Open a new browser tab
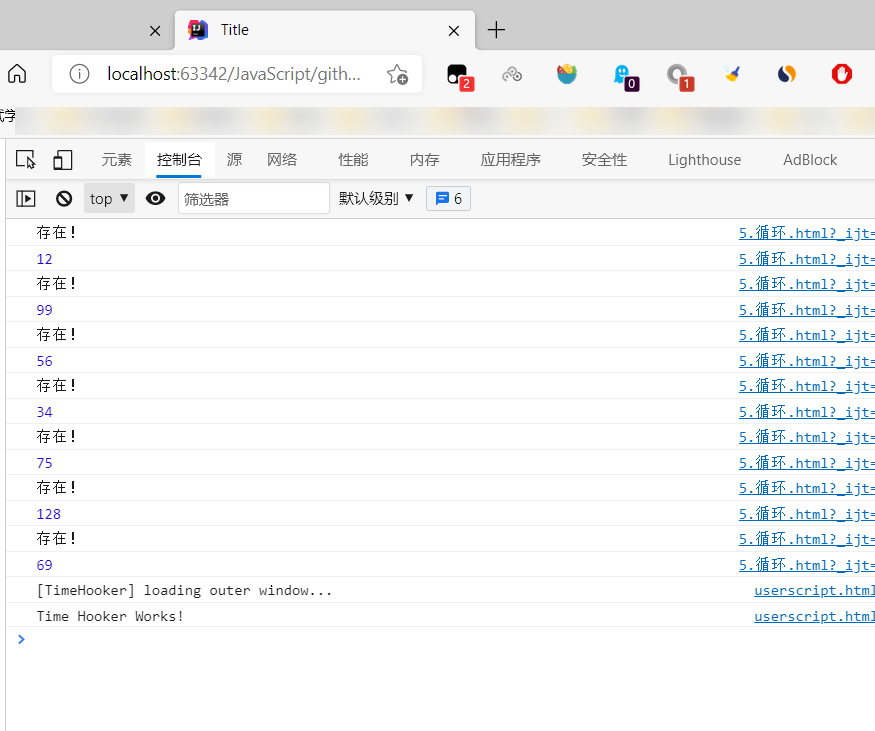The height and width of the screenshot is (731, 875). pyautogui.click(x=496, y=30)
